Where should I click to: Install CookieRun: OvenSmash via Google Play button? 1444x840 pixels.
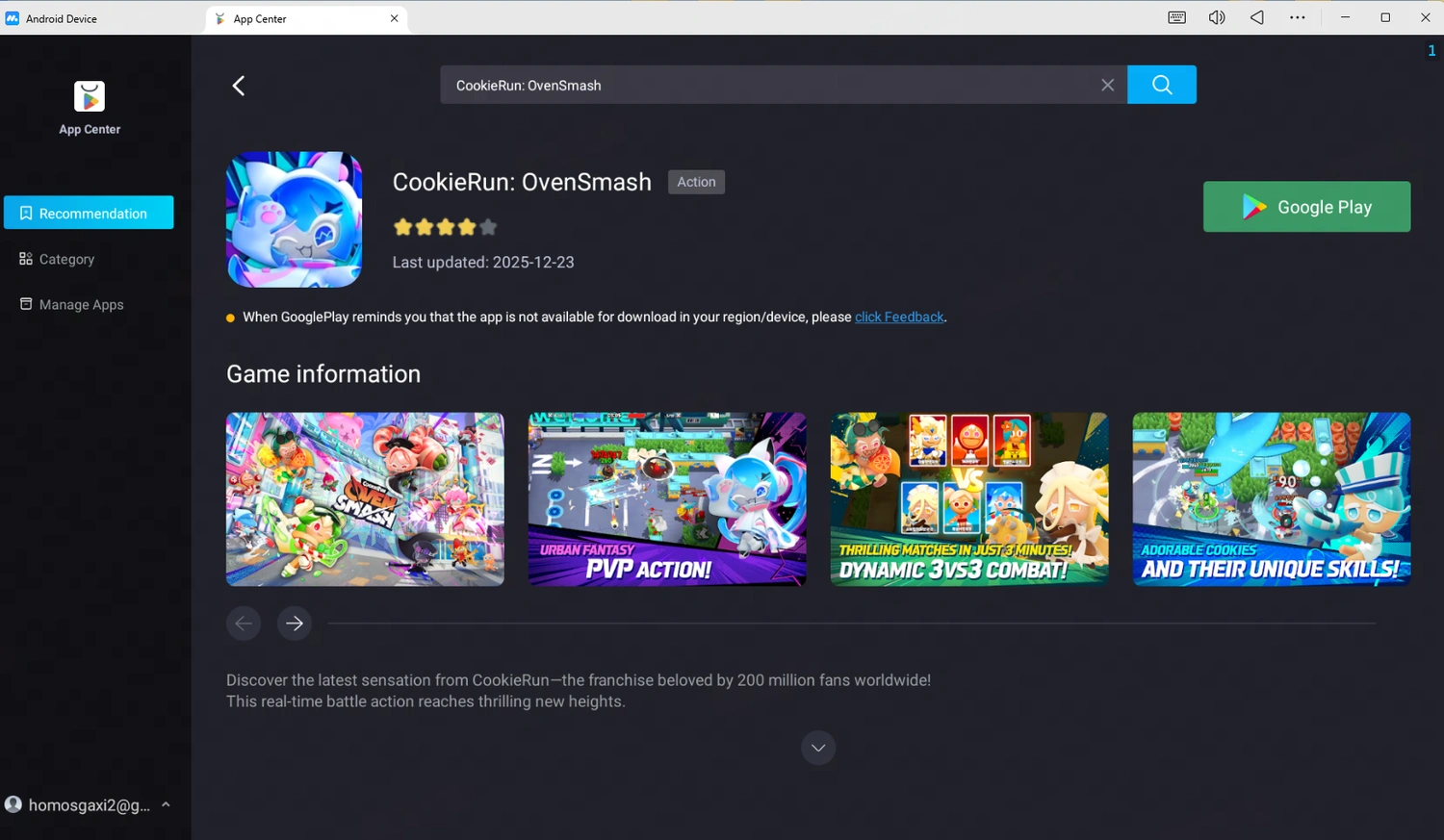click(x=1306, y=206)
